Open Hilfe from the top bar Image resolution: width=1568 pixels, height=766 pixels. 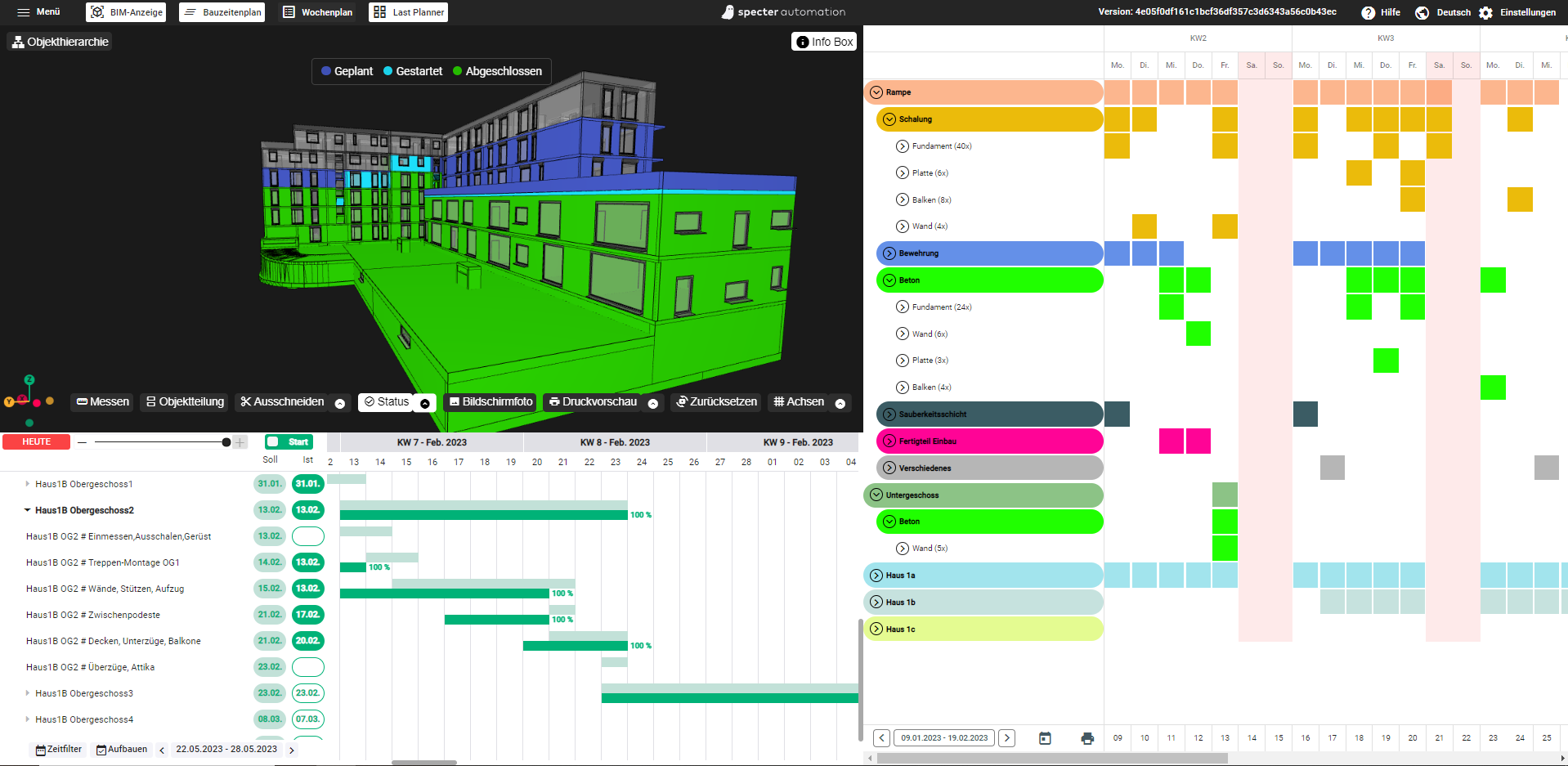(1381, 12)
